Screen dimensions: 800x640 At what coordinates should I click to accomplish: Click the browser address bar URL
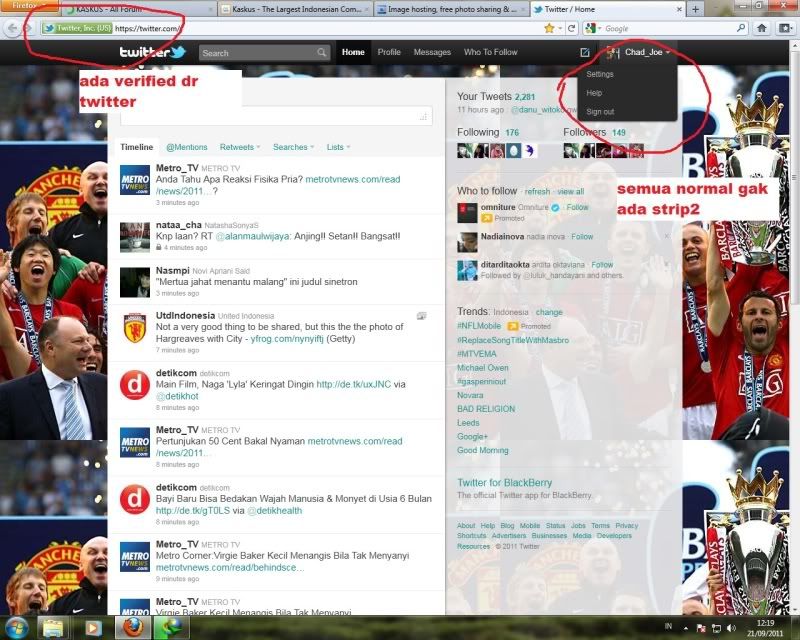coord(146,29)
